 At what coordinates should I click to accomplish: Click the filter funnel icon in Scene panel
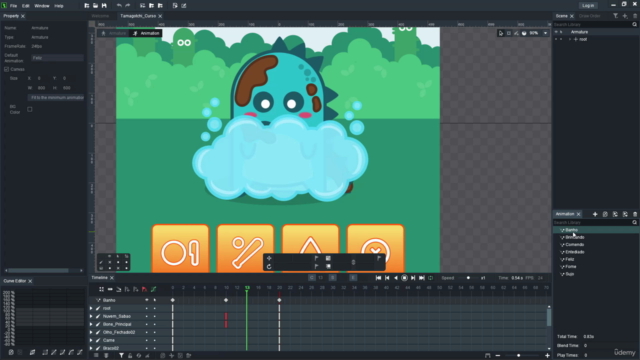(615, 16)
